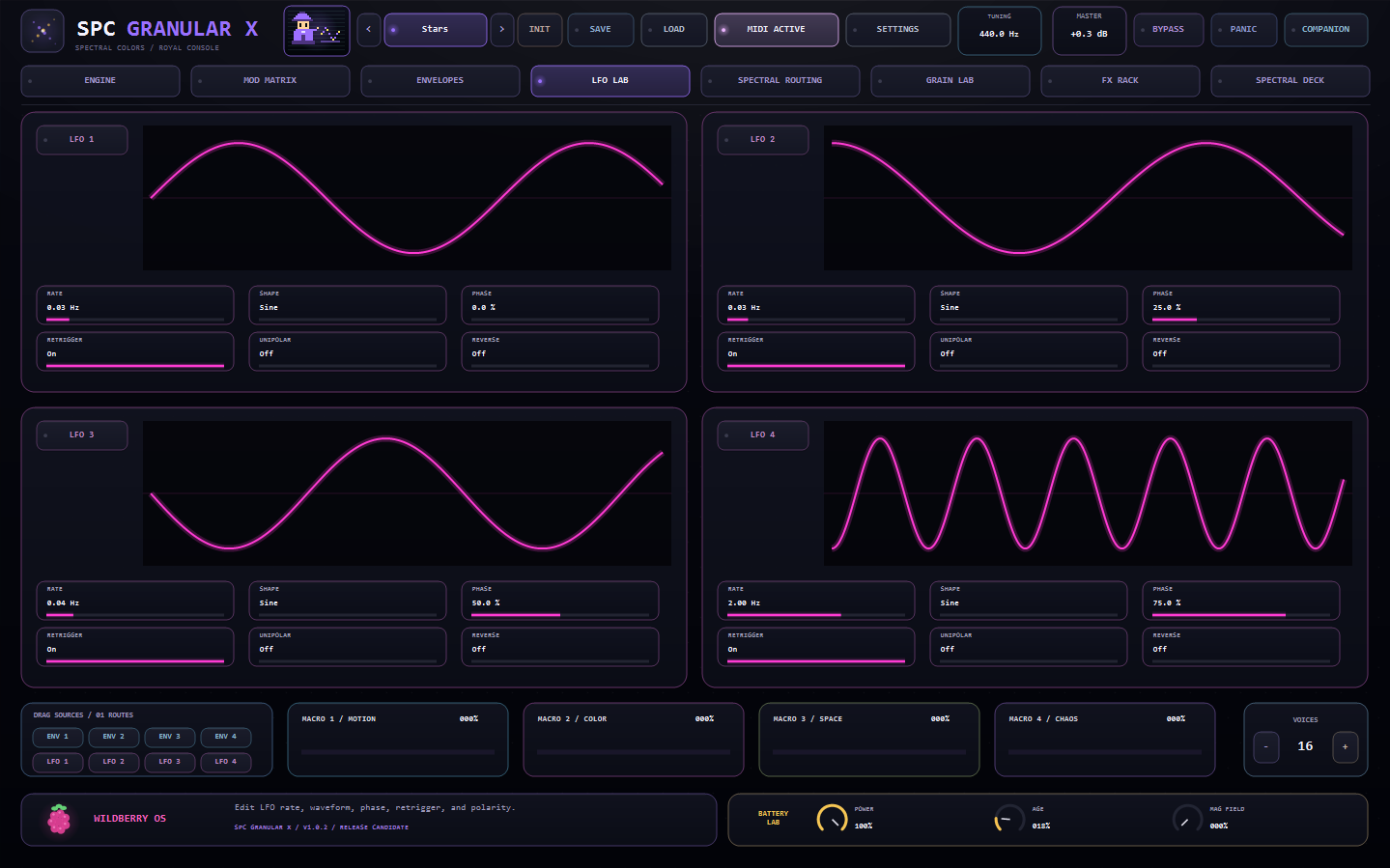
Task: Open the LFO 3 Shape Sine selector
Action: (x=348, y=601)
